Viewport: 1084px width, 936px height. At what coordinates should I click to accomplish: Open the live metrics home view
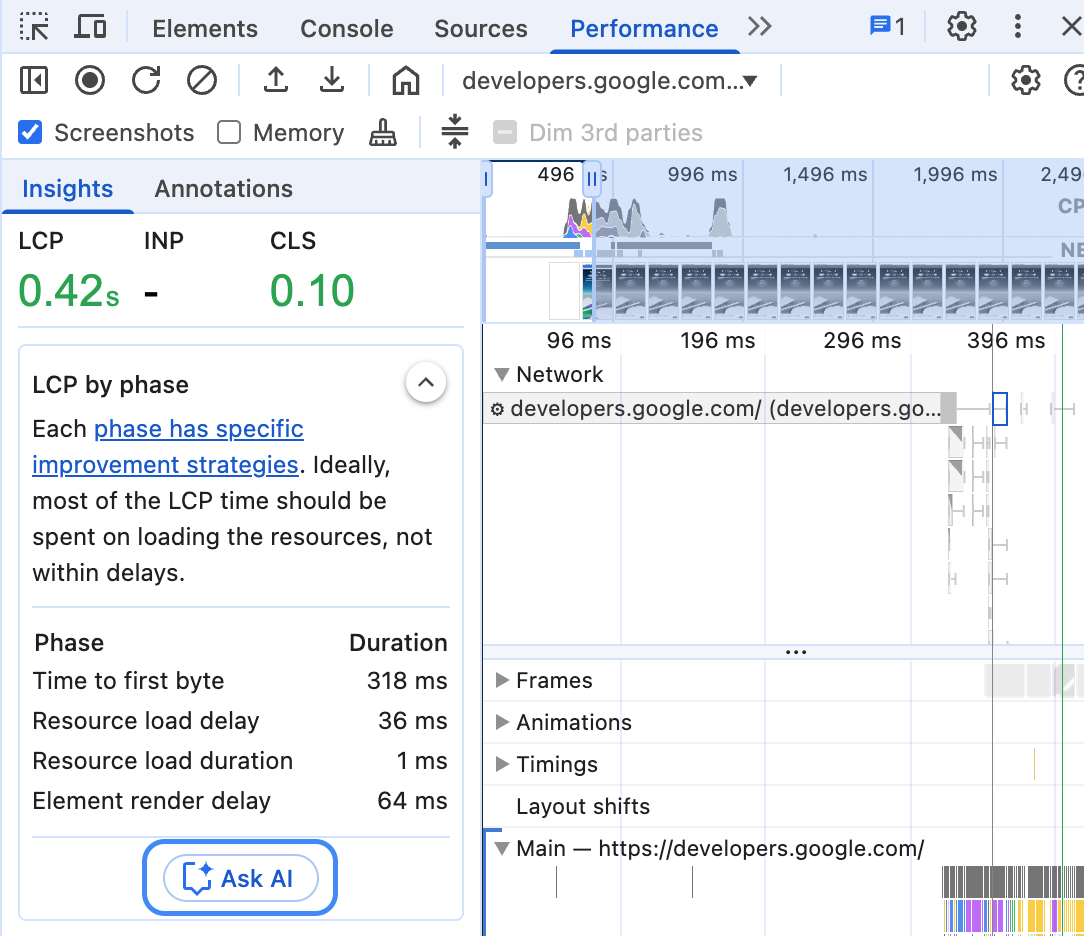click(405, 81)
